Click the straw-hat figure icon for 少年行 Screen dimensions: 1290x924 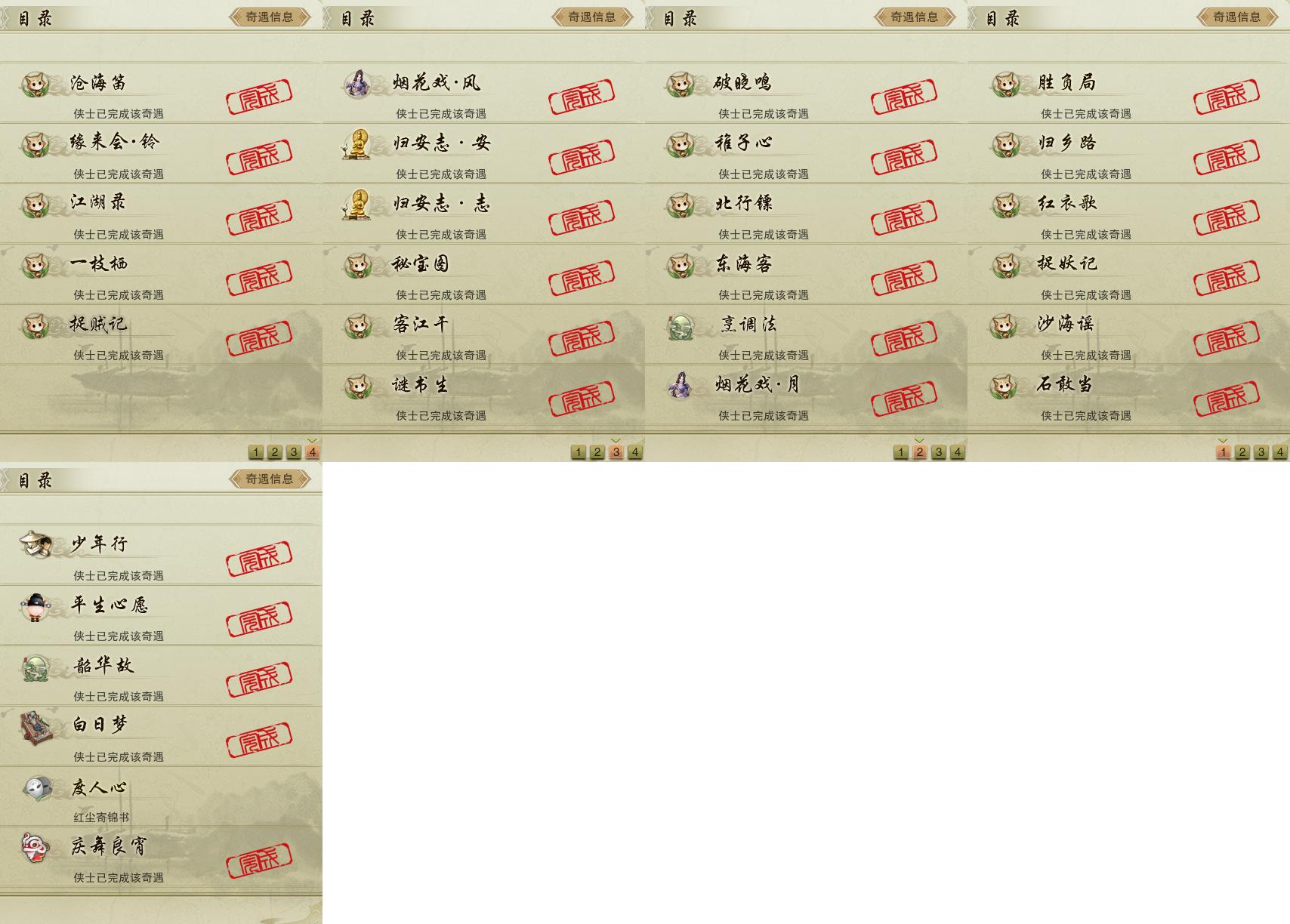(x=35, y=544)
